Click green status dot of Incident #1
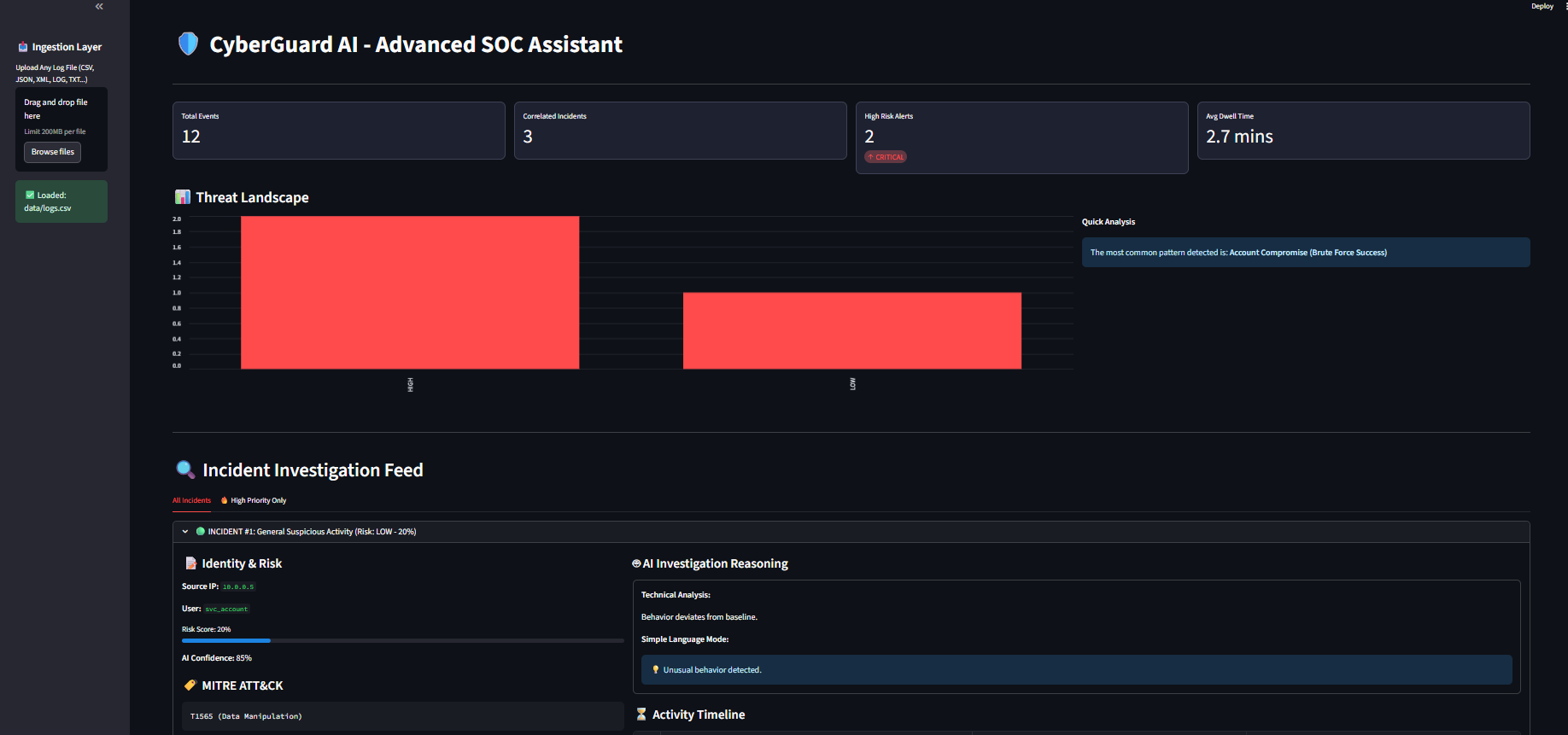The height and width of the screenshot is (735, 1568). [x=201, y=531]
